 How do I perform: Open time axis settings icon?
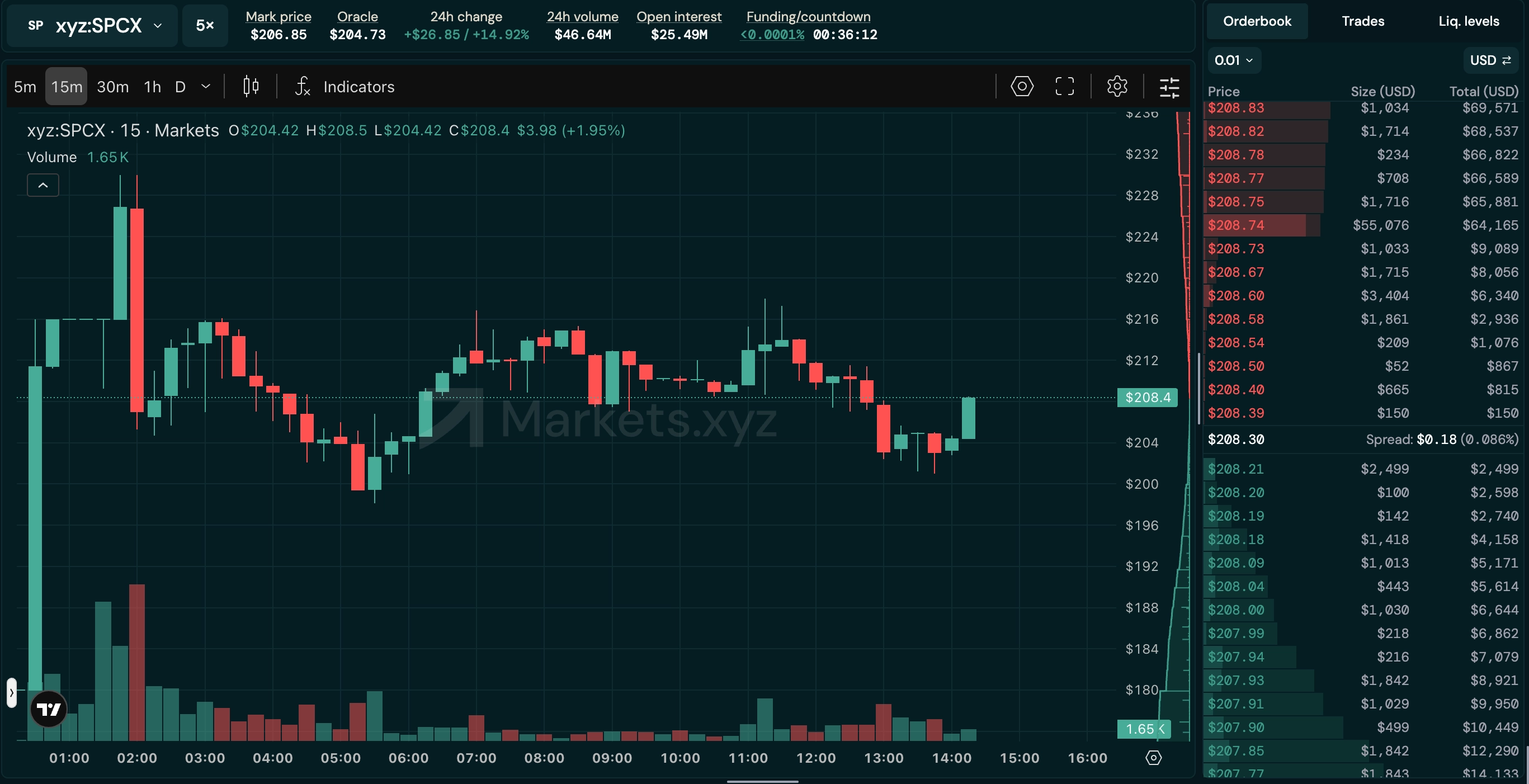click(1153, 758)
